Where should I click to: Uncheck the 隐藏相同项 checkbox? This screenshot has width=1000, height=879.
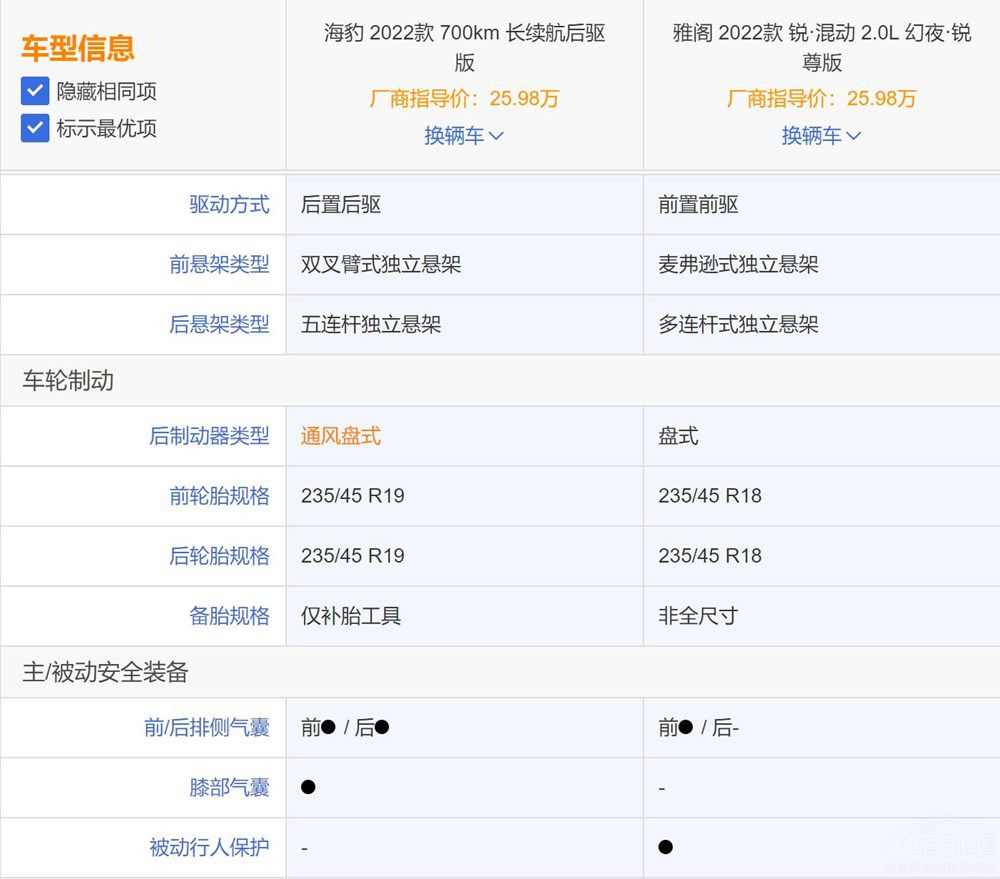coord(35,92)
